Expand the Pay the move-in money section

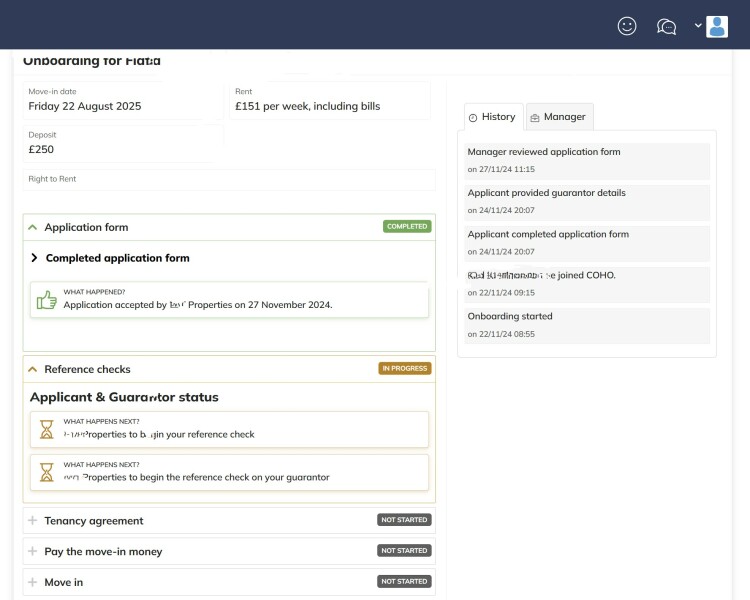pos(33,551)
